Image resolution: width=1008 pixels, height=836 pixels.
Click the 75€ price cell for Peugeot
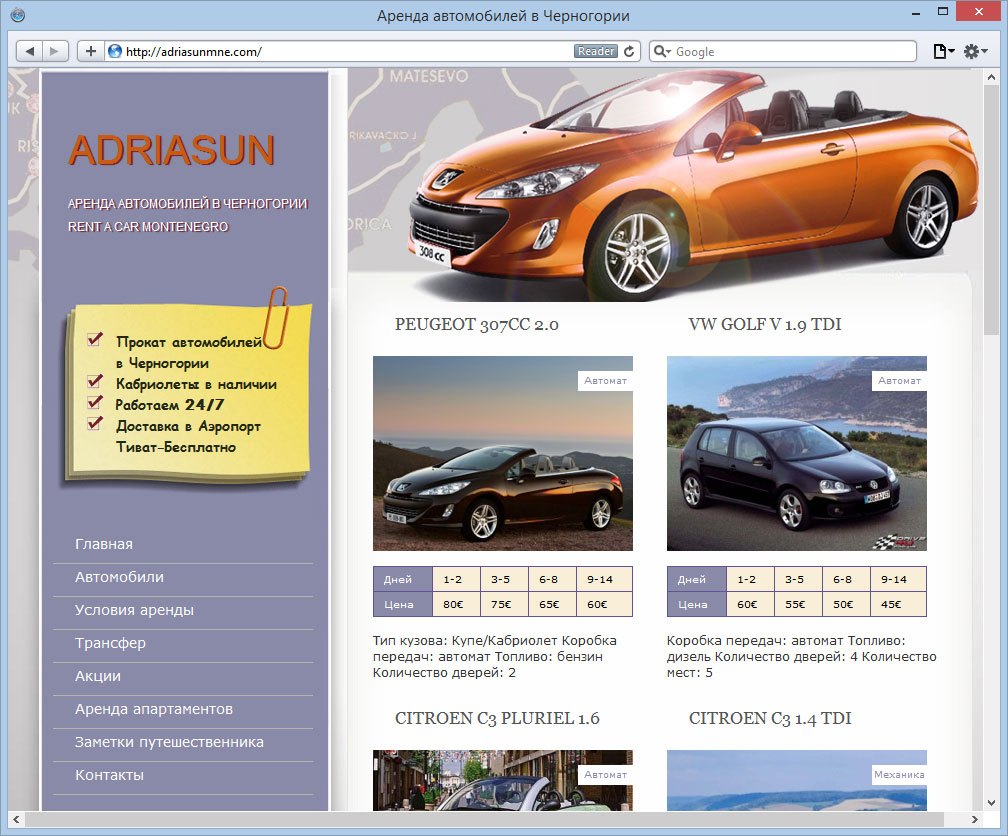[x=505, y=604]
